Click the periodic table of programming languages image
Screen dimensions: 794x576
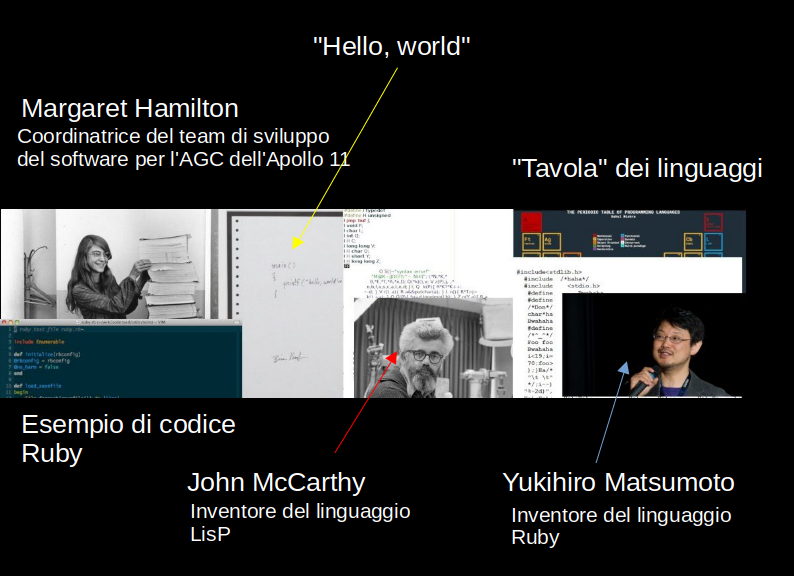click(x=629, y=232)
